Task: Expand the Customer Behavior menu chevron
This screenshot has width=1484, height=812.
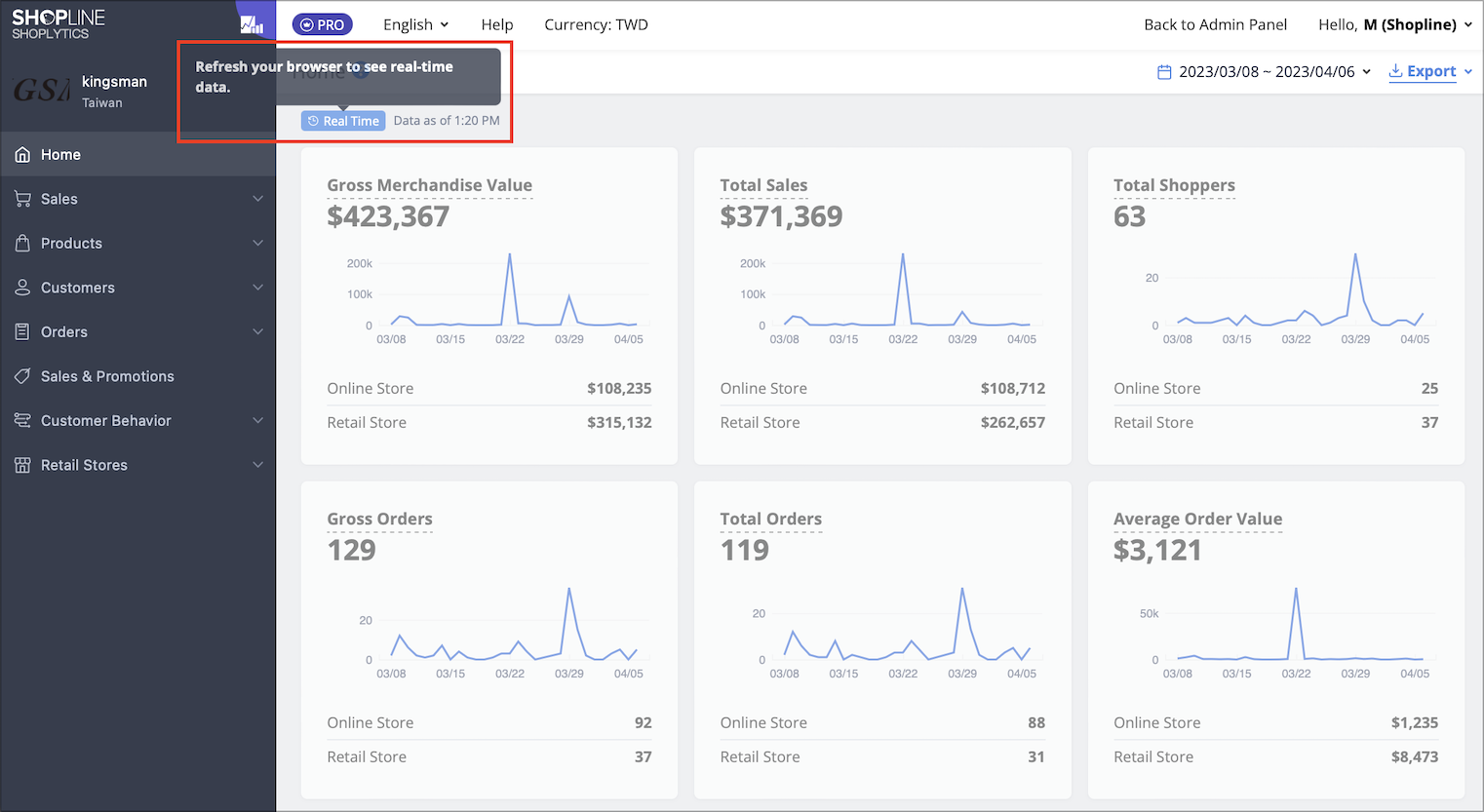Action: tap(258, 420)
